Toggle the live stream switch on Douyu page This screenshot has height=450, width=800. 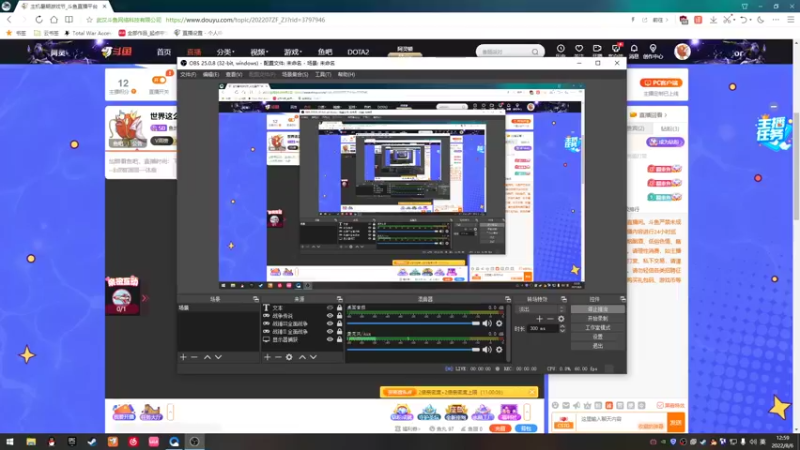coord(159,80)
